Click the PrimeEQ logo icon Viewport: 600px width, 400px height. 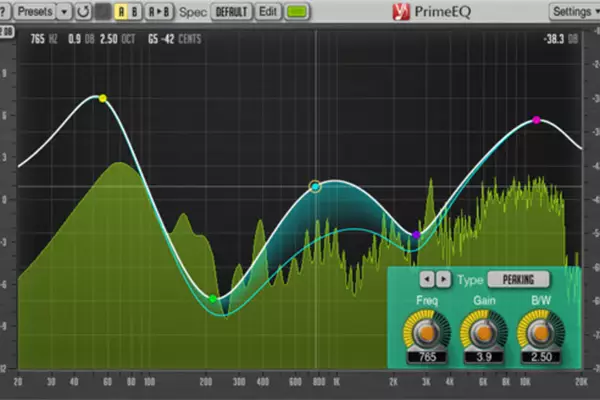(x=401, y=12)
